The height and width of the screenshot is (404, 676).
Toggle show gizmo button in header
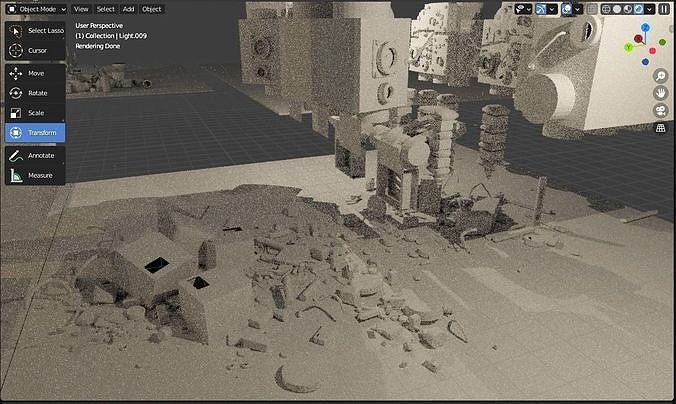pos(541,9)
